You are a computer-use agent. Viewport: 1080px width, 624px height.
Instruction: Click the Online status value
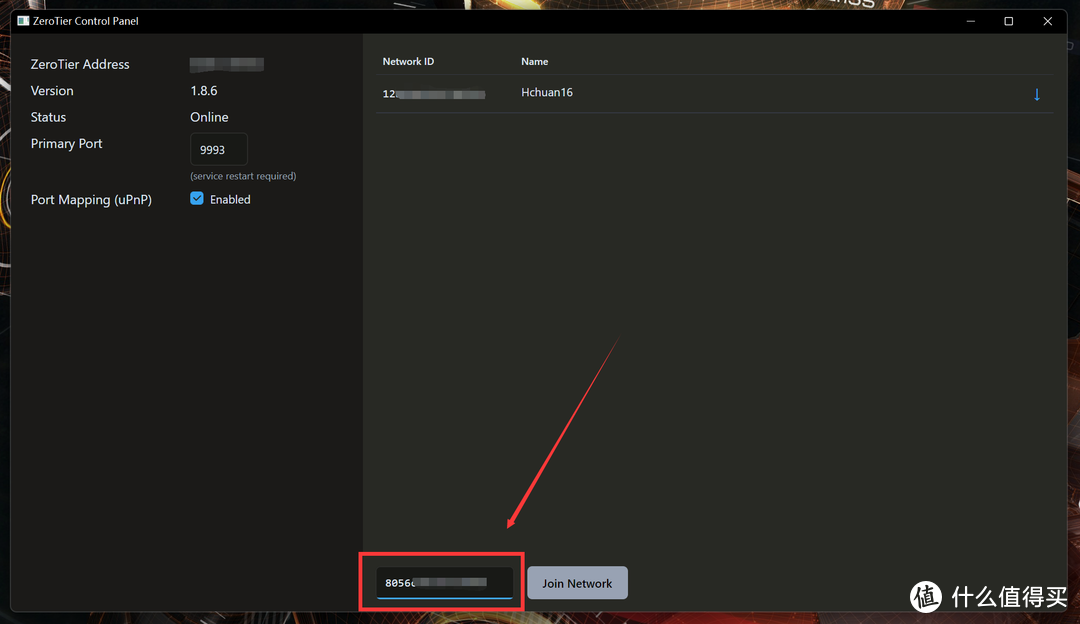pyautogui.click(x=209, y=117)
